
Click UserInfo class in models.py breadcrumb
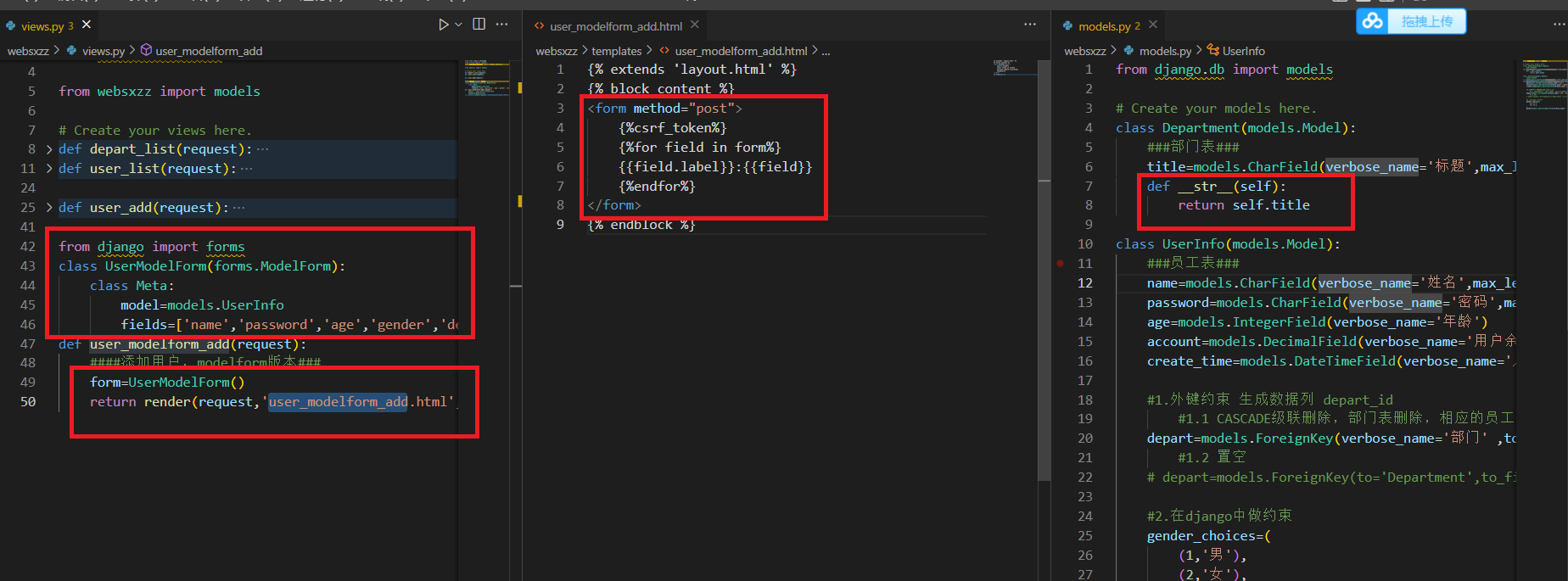(x=1242, y=51)
